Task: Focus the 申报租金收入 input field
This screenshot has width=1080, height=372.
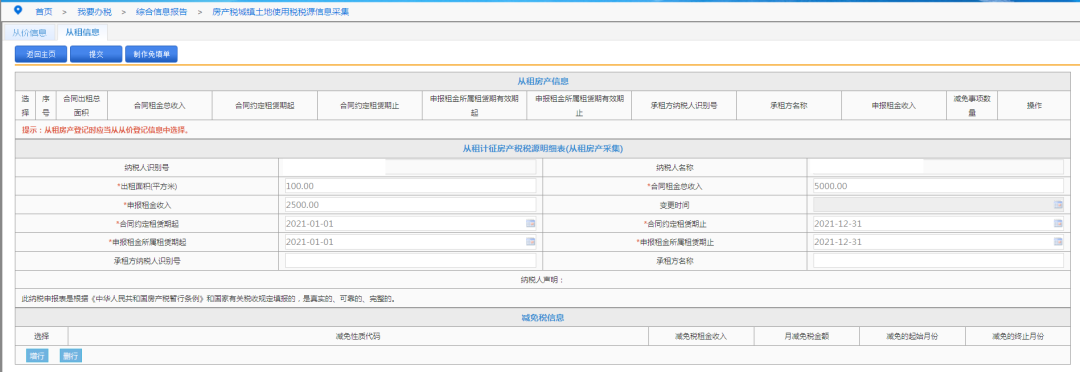Action: click(x=411, y=205)
